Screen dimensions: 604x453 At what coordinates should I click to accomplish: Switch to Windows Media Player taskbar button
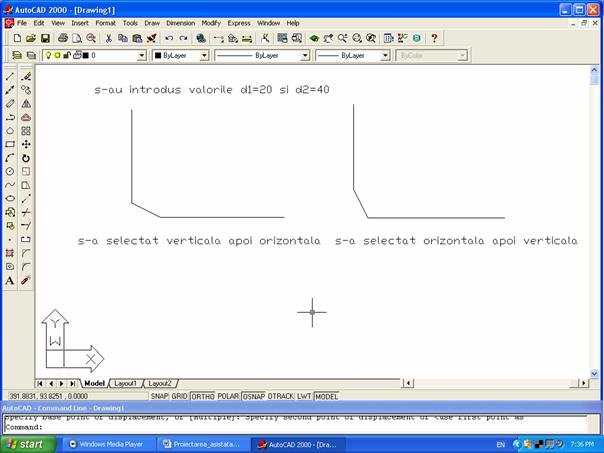[106, 444]
